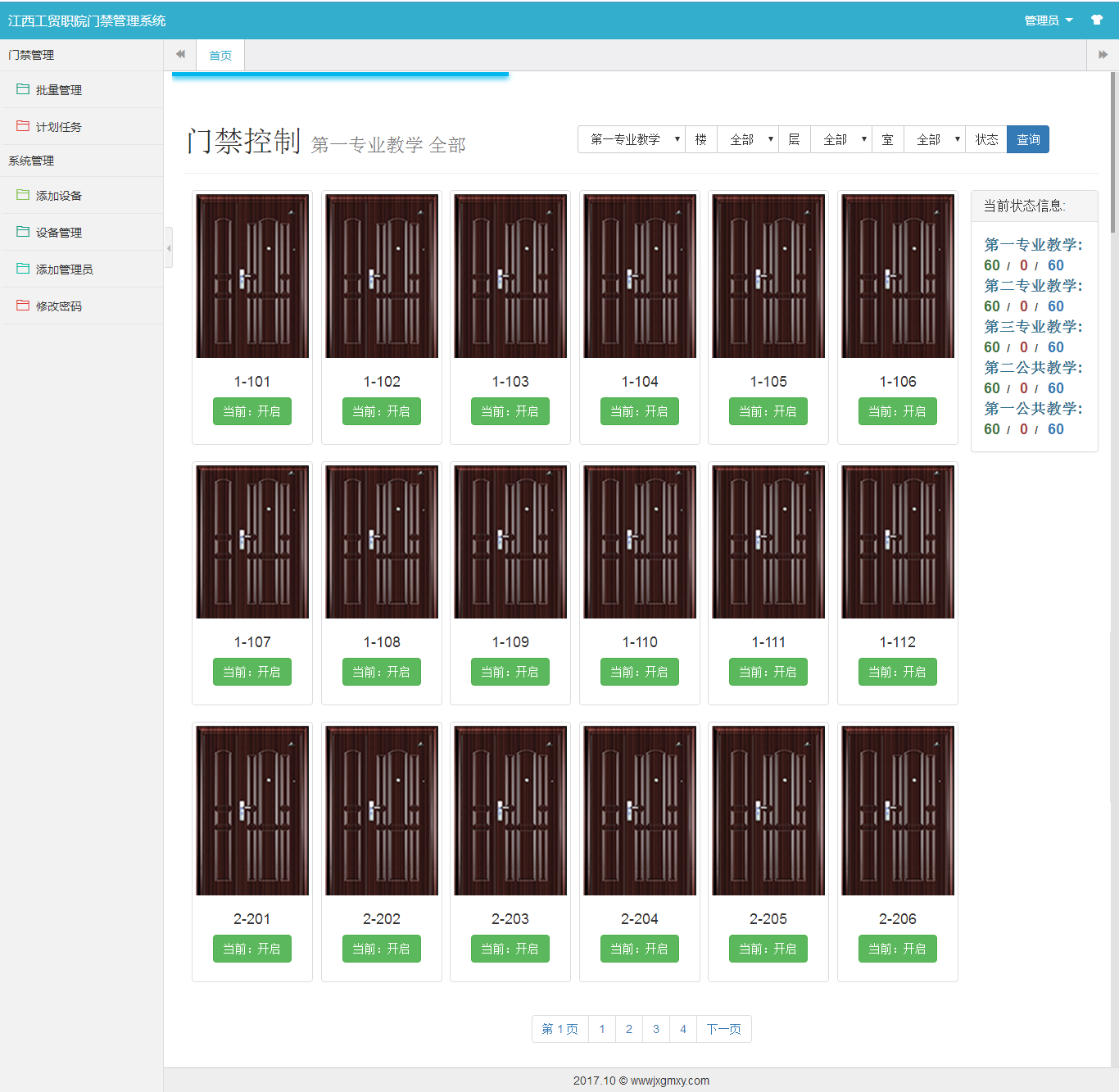
Task: Click the door 1-104 thumbnail image
Action: [x=639, y=276]
